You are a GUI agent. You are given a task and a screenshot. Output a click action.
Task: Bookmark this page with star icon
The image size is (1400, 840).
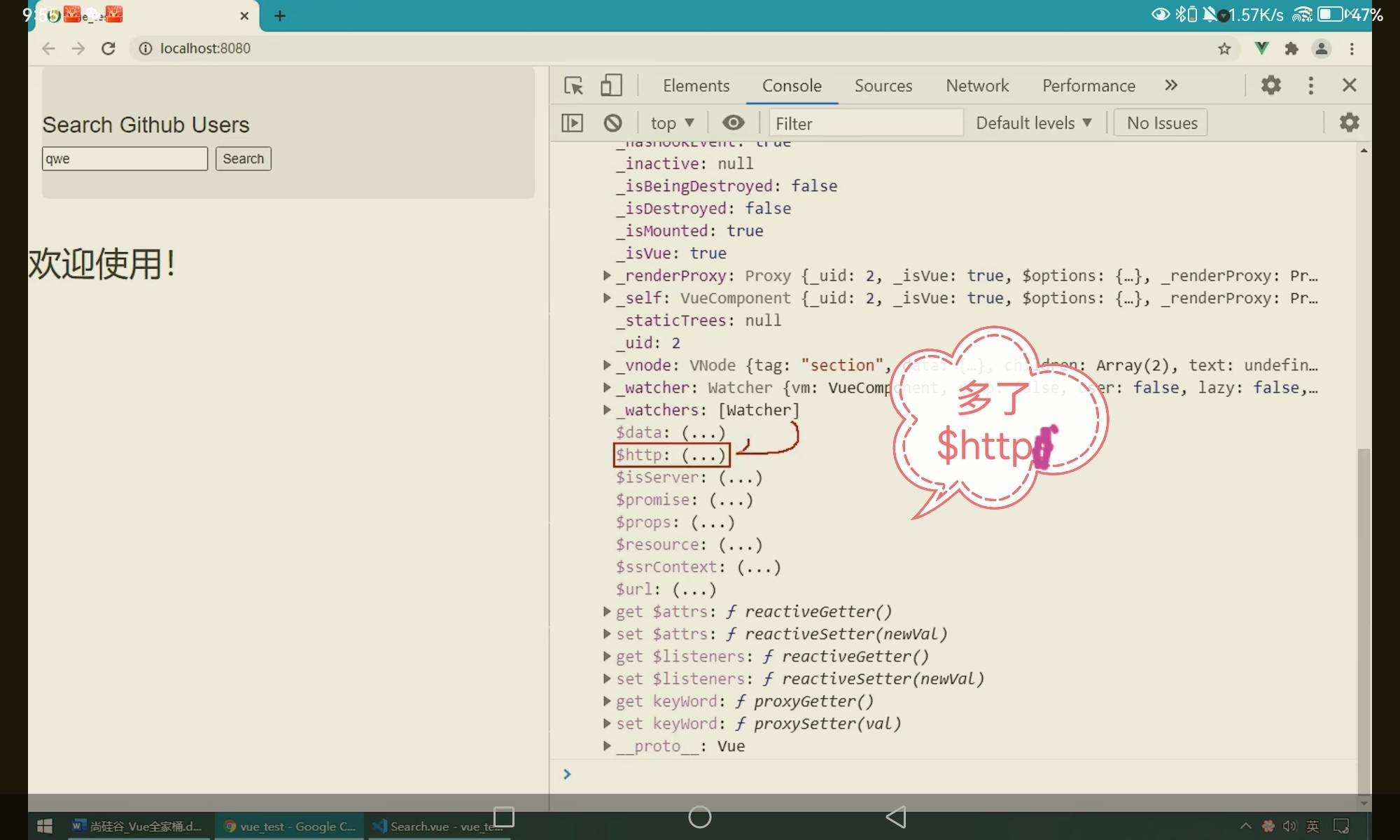click(1224, 48)
